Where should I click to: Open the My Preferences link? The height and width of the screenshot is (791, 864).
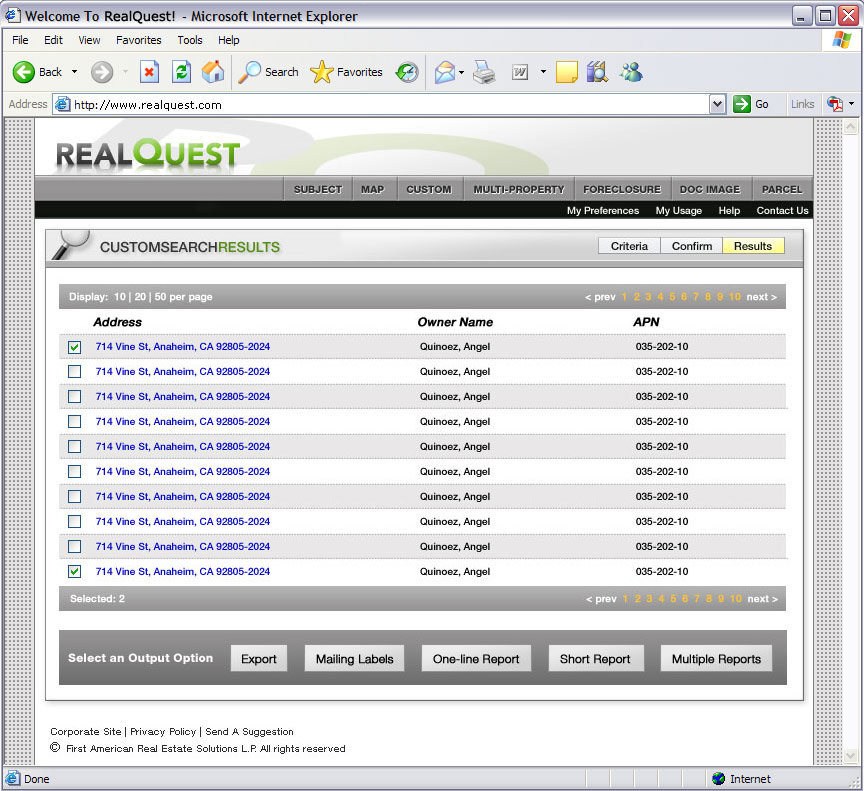603,210
